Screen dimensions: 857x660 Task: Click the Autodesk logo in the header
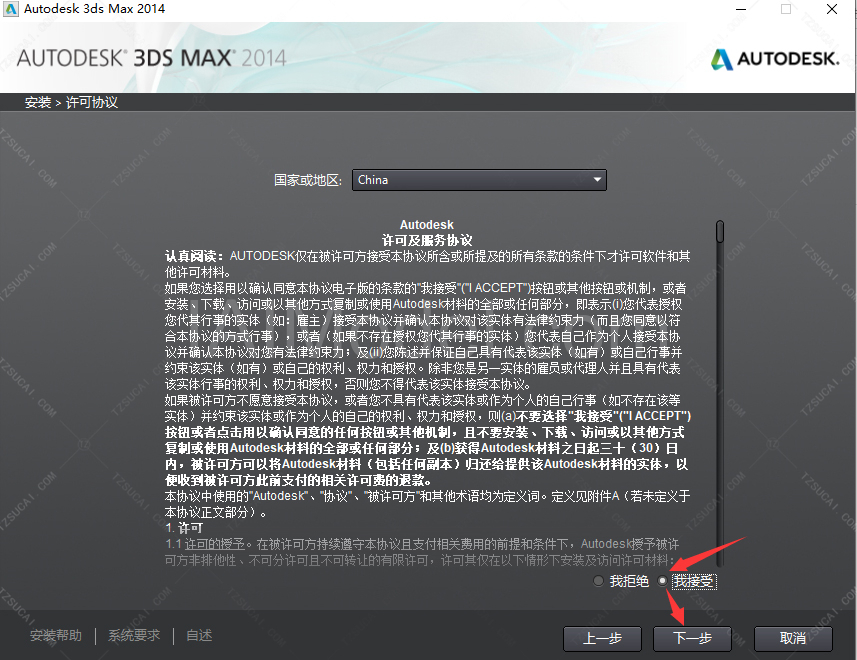[x=775, y=58]
